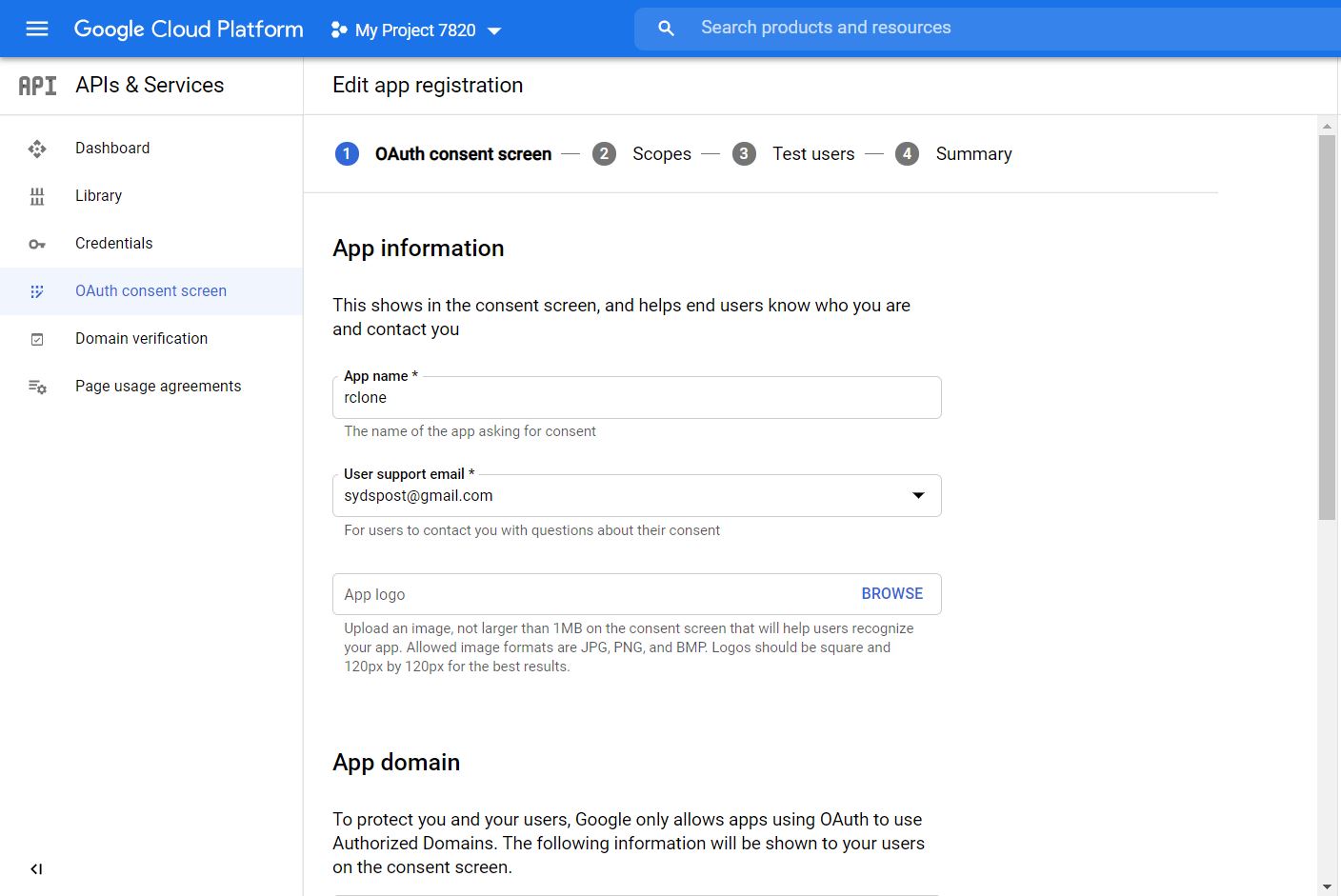Open Domain verification page
The height and width of the screenshot is (896, 1341).
click(141, 339)
